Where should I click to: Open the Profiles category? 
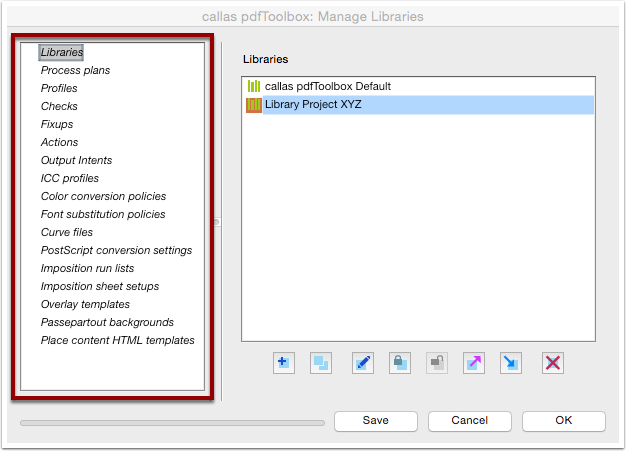click(59, 88)
